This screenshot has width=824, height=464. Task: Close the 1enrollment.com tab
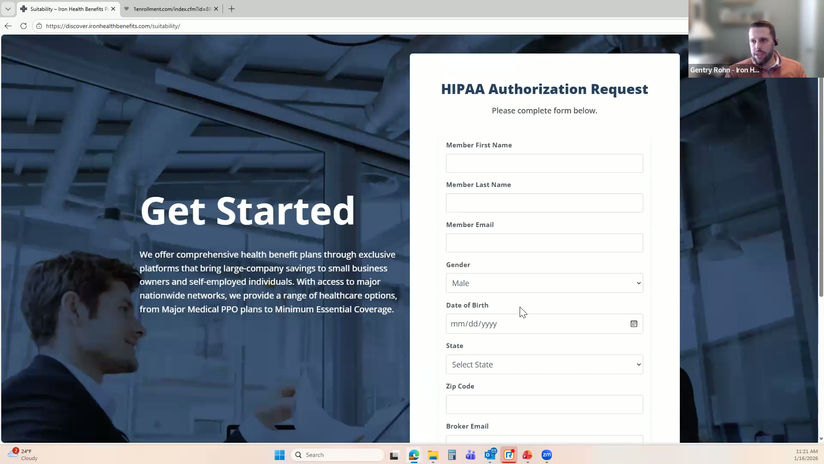tap(216, 9)
